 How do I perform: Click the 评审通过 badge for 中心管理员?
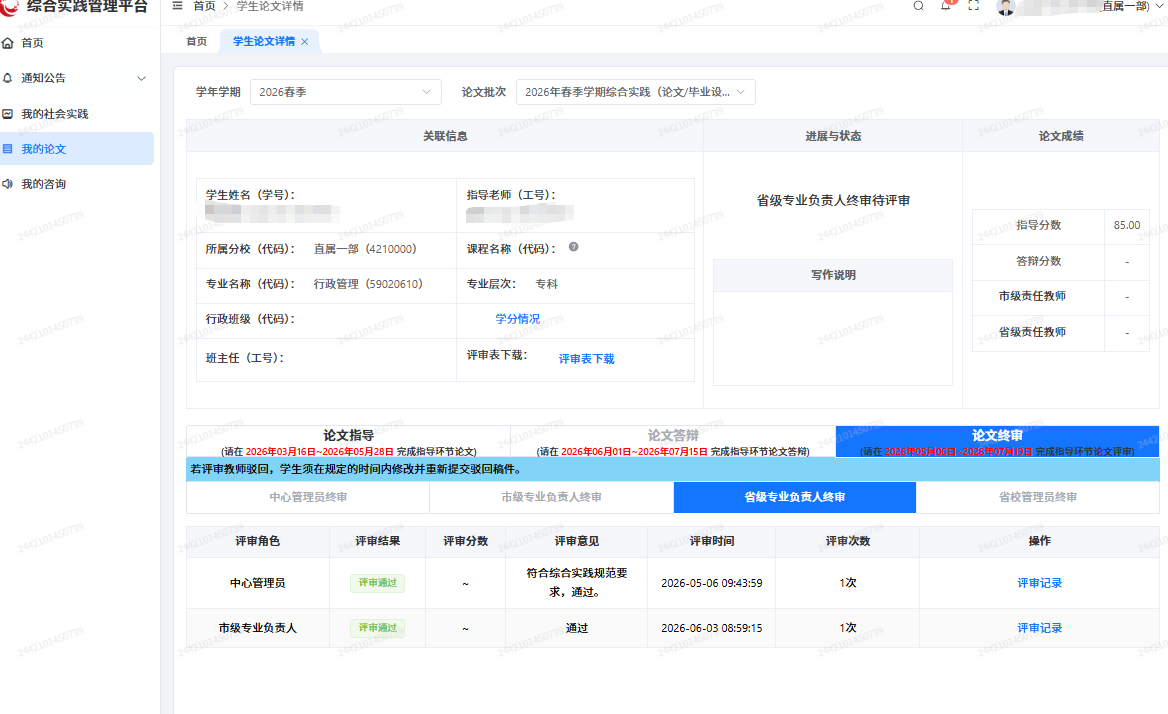coord(378,583)
